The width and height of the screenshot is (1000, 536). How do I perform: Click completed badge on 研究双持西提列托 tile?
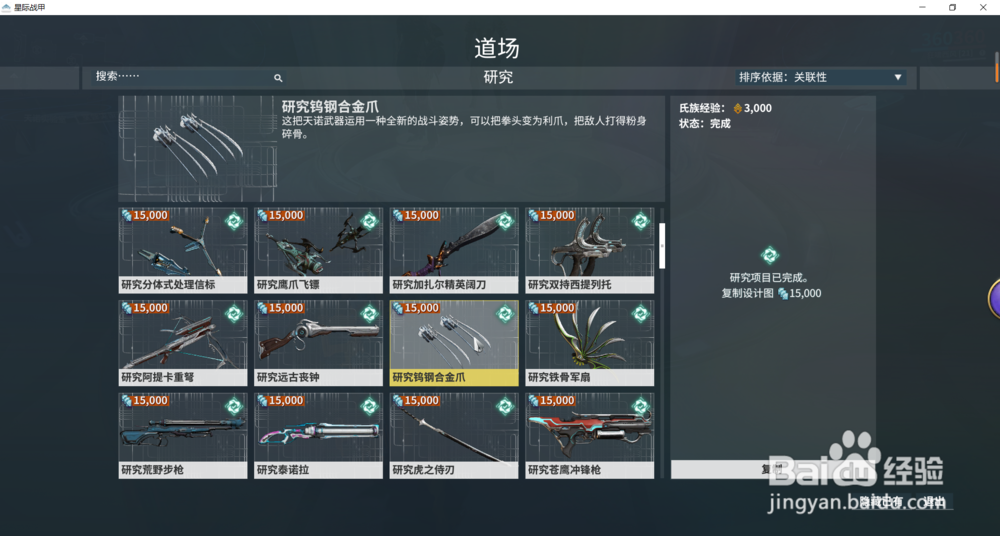point(641,221)
